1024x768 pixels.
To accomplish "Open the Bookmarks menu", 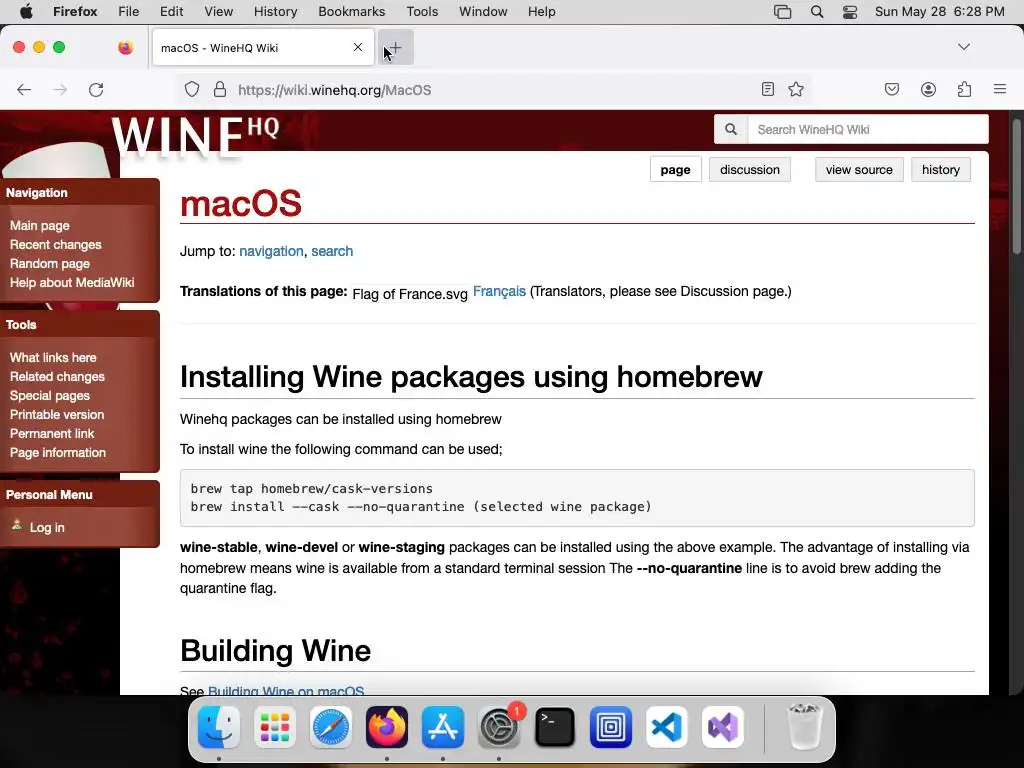I will [351, 11].
